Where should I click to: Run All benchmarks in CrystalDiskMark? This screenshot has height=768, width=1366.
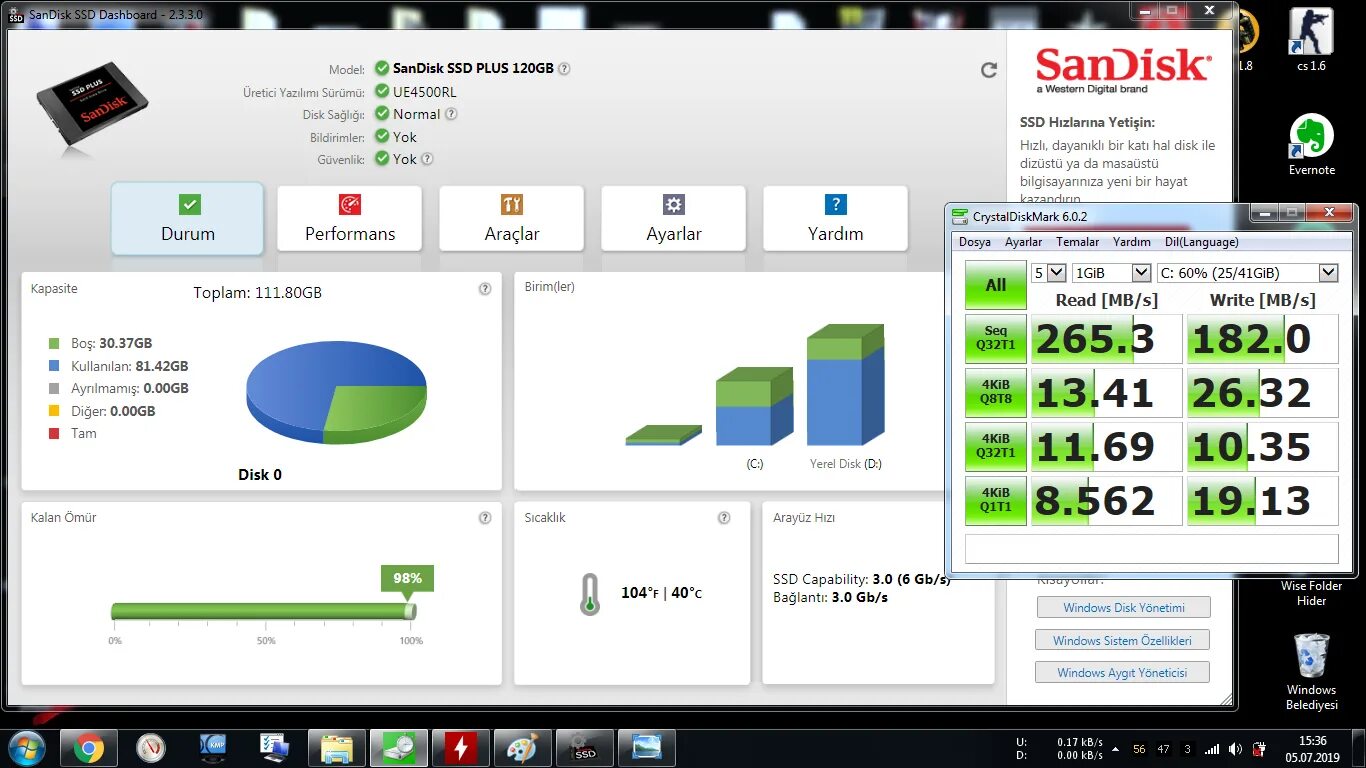(996, 285)
